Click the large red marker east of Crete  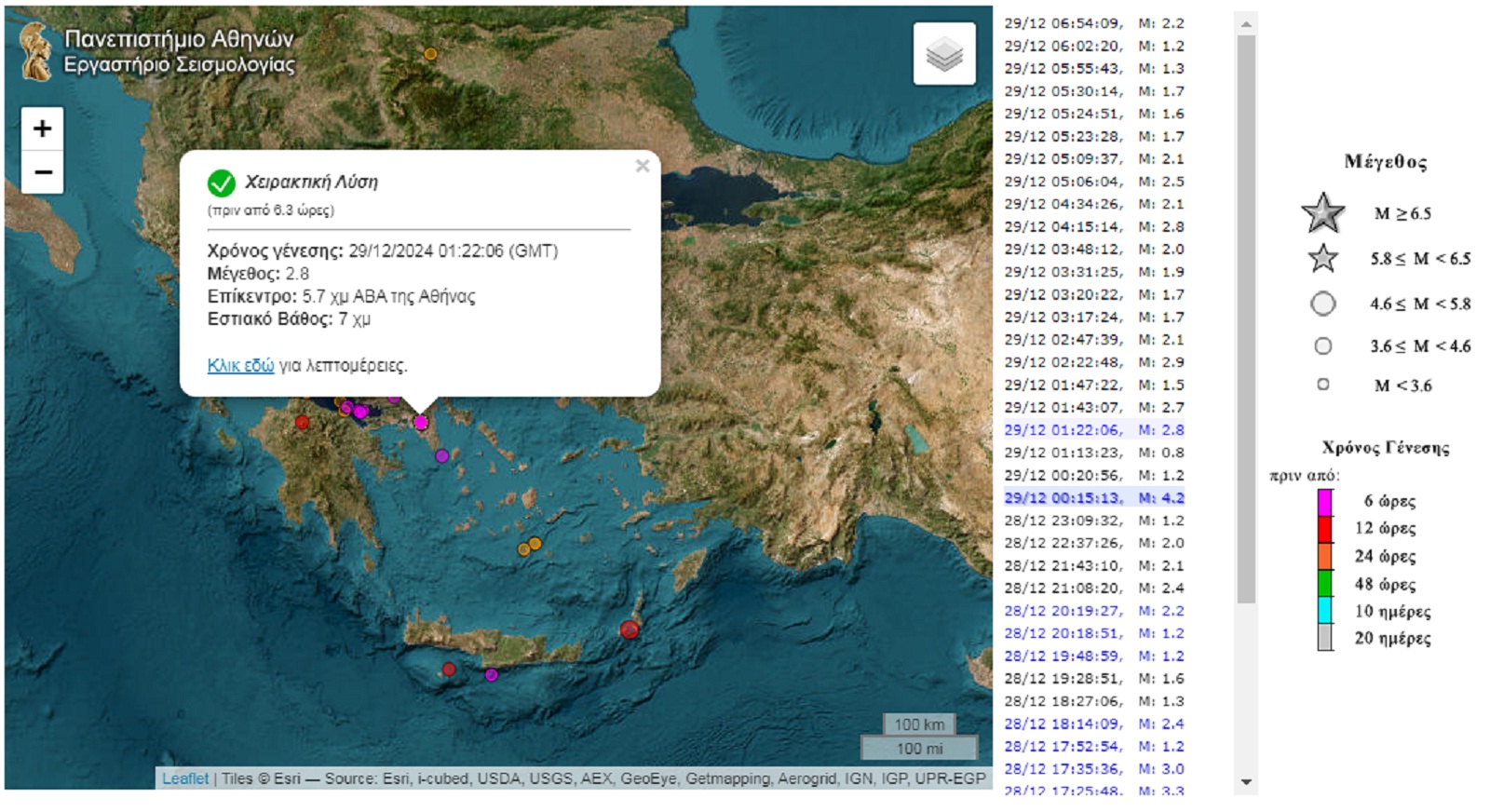click(x=630, y=630)
